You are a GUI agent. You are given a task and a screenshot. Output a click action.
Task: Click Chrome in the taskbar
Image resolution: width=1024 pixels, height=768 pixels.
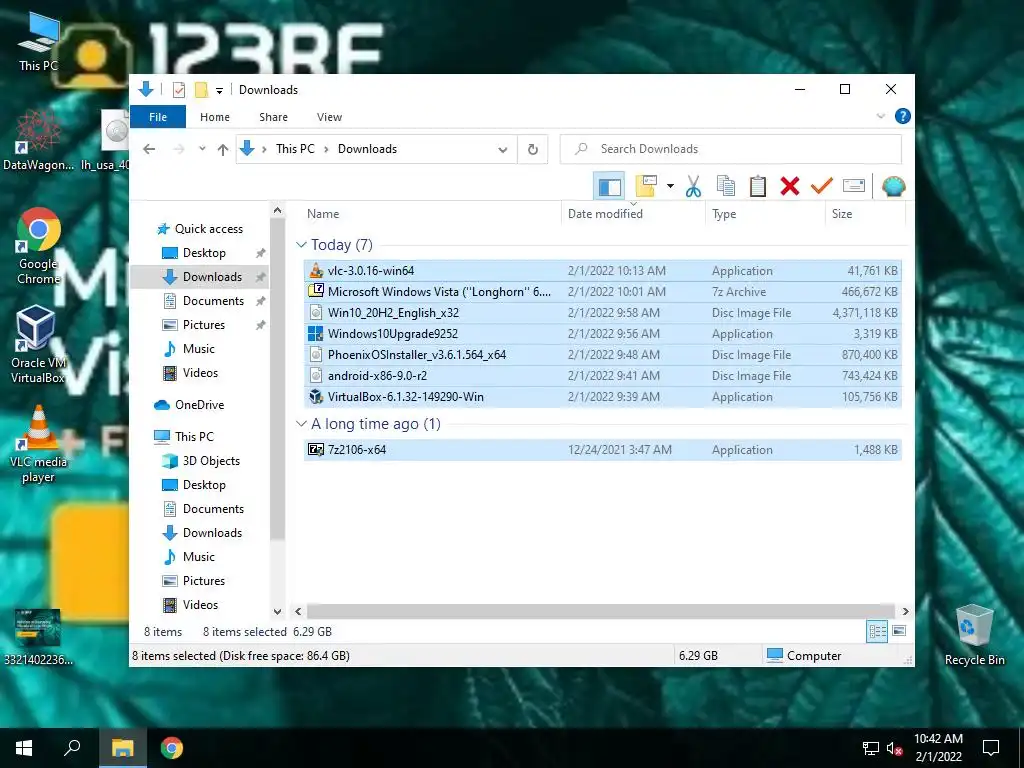point(172,748)
